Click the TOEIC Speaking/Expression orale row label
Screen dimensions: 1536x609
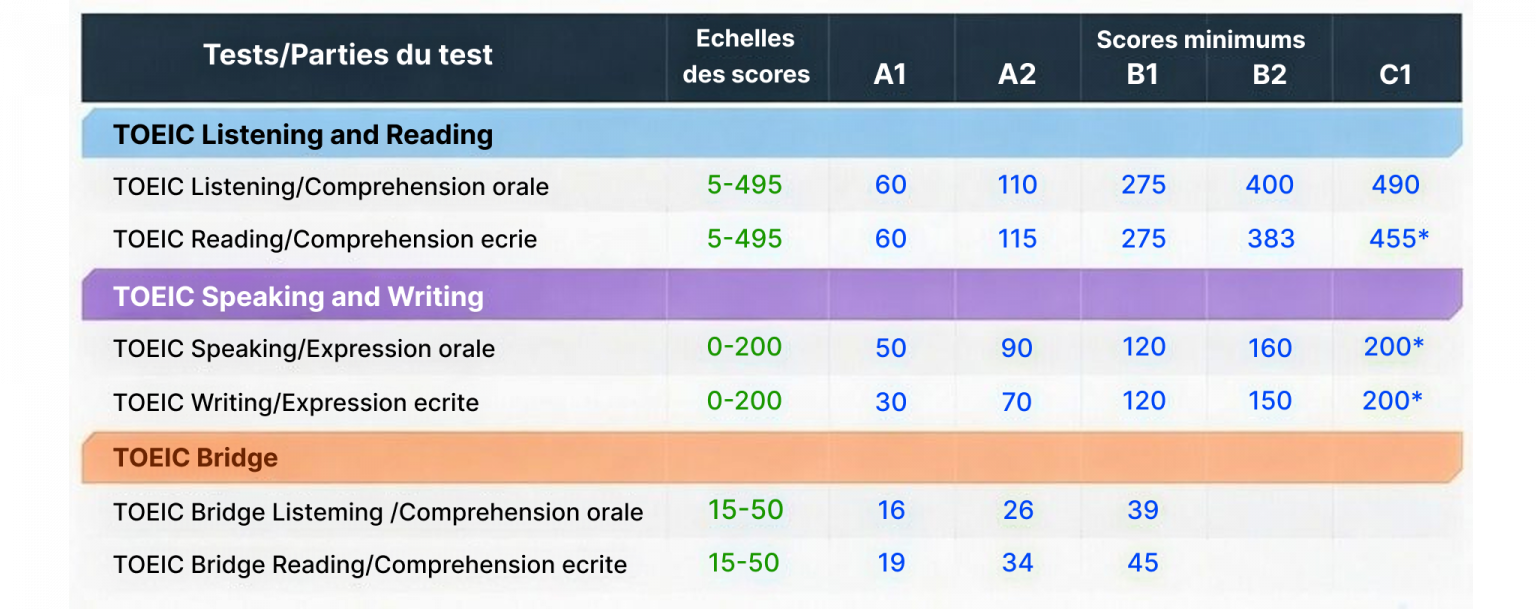point(304,349)
